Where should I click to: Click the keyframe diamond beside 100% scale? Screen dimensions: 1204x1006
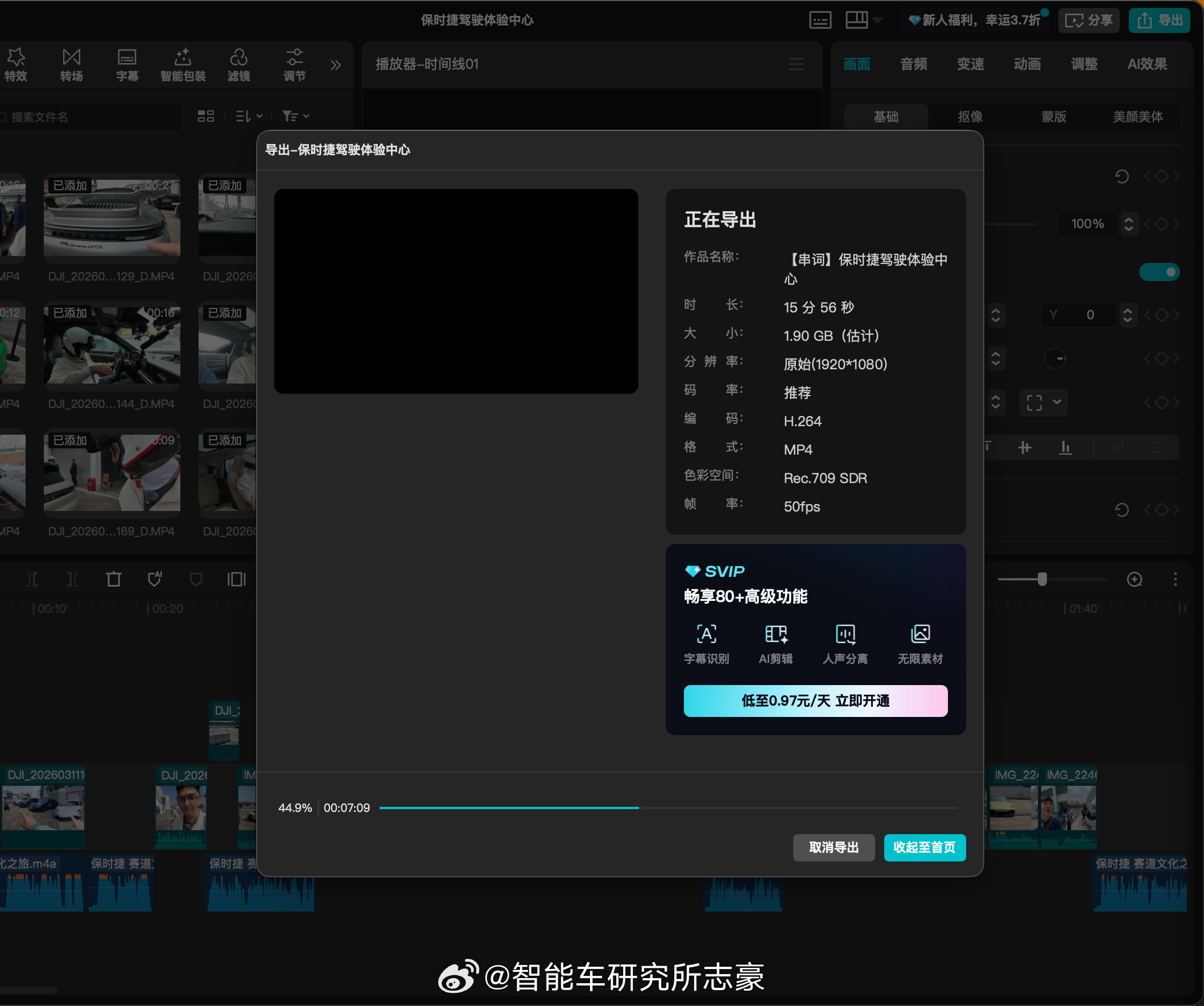click(x=1161, y=224)
